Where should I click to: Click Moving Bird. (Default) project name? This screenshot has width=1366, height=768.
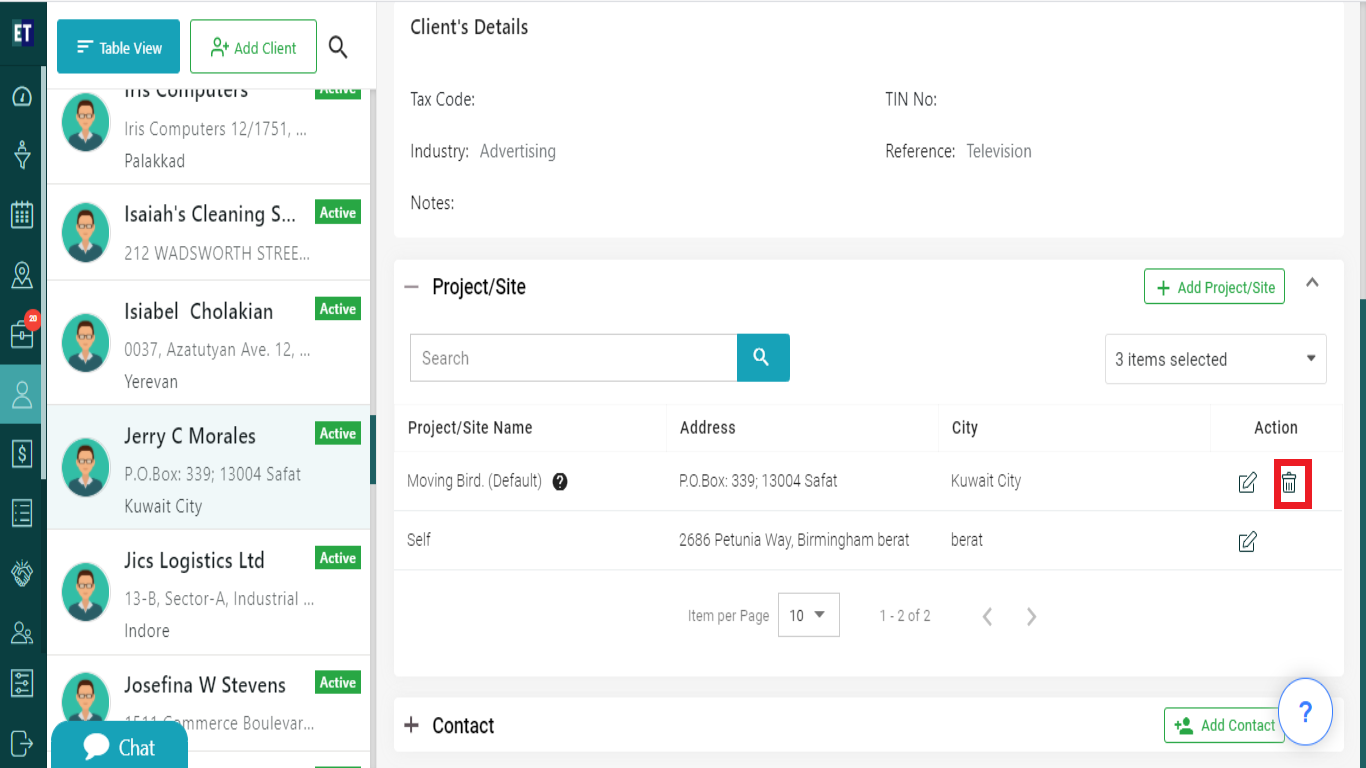(474, 481)
